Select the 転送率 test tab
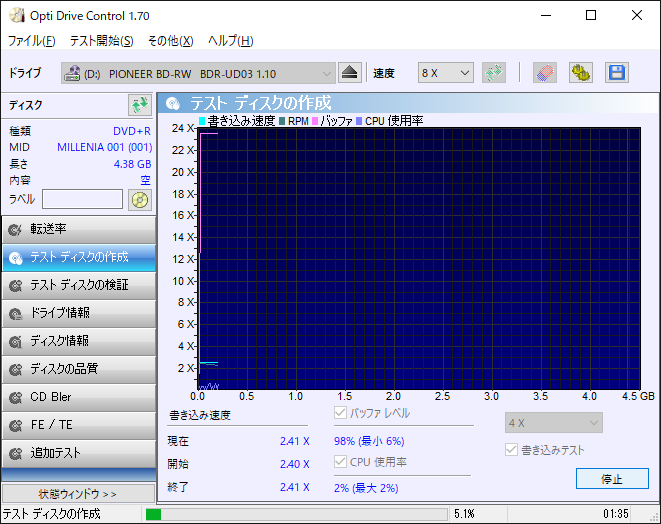This screenshot has width=661, height=524. tap(79, 230)
